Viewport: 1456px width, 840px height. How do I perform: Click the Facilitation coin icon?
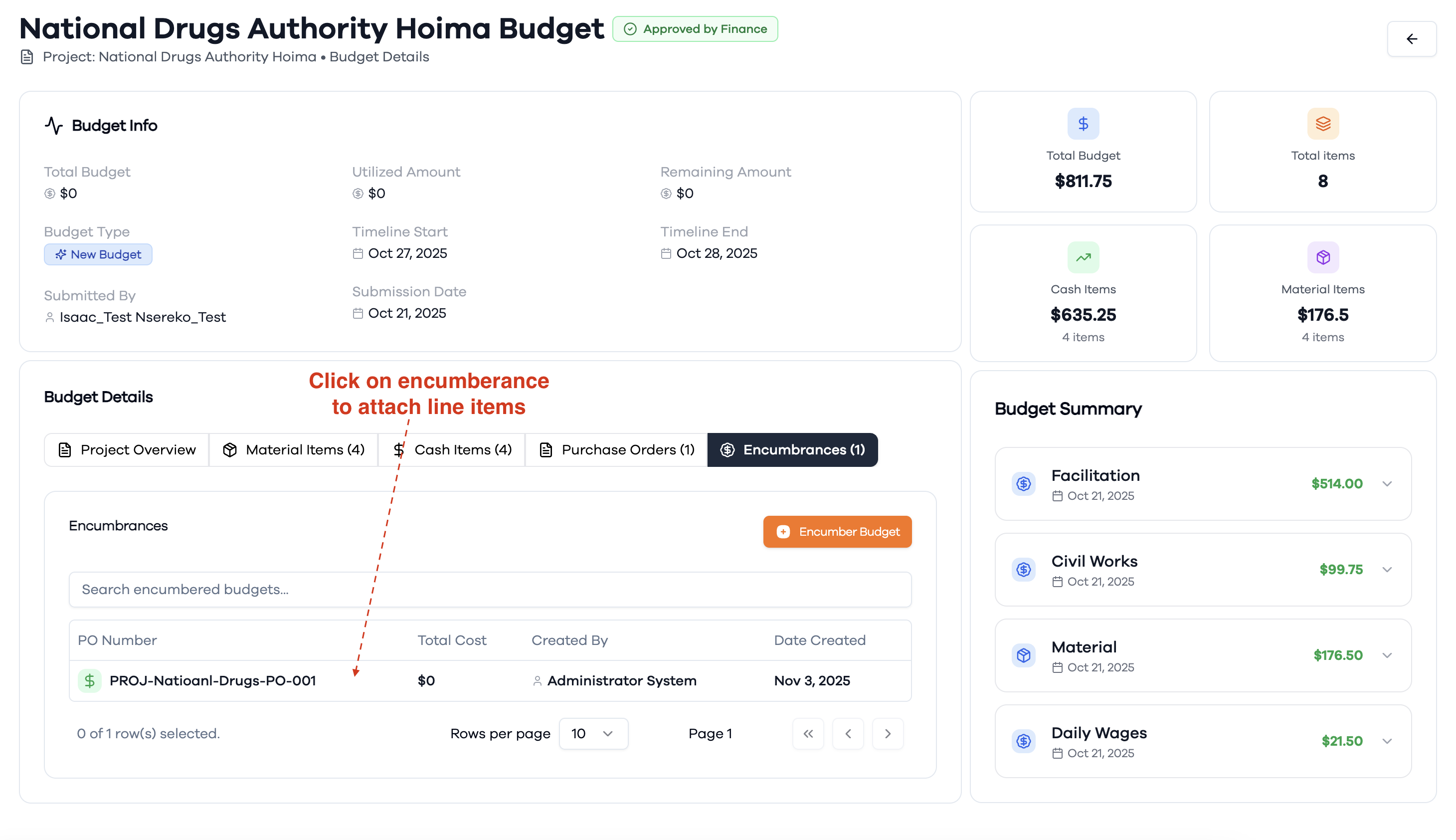pyautogui.click(x=1023, y=483)
